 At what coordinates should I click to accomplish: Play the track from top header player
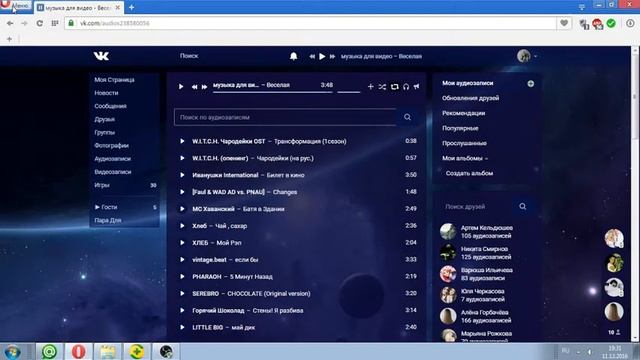322,56
